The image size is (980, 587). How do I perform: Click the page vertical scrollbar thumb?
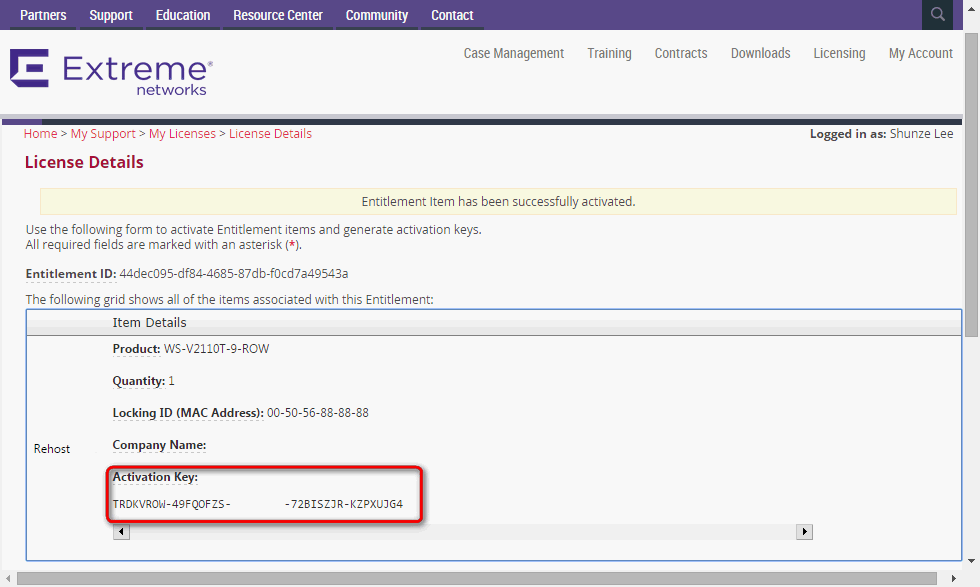971,184
